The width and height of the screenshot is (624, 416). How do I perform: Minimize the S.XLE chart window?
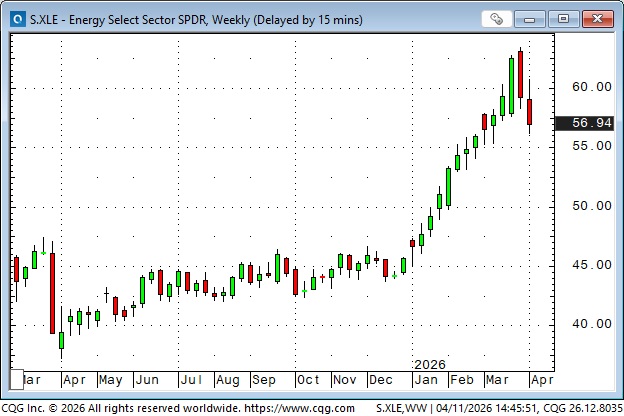pos(537,18)
